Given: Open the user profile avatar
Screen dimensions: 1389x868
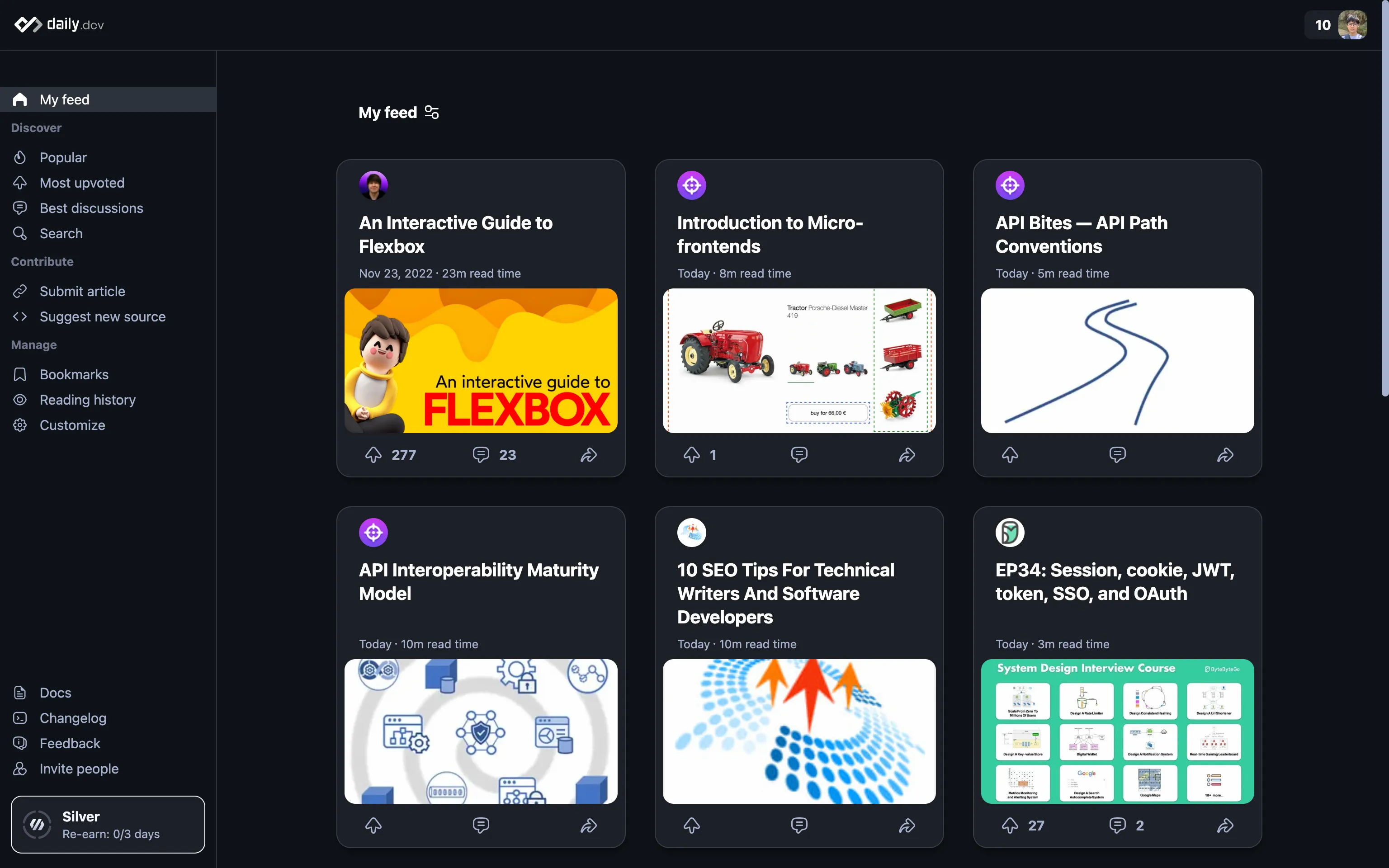Looking at the screenshot, I should coord(1352,25).
